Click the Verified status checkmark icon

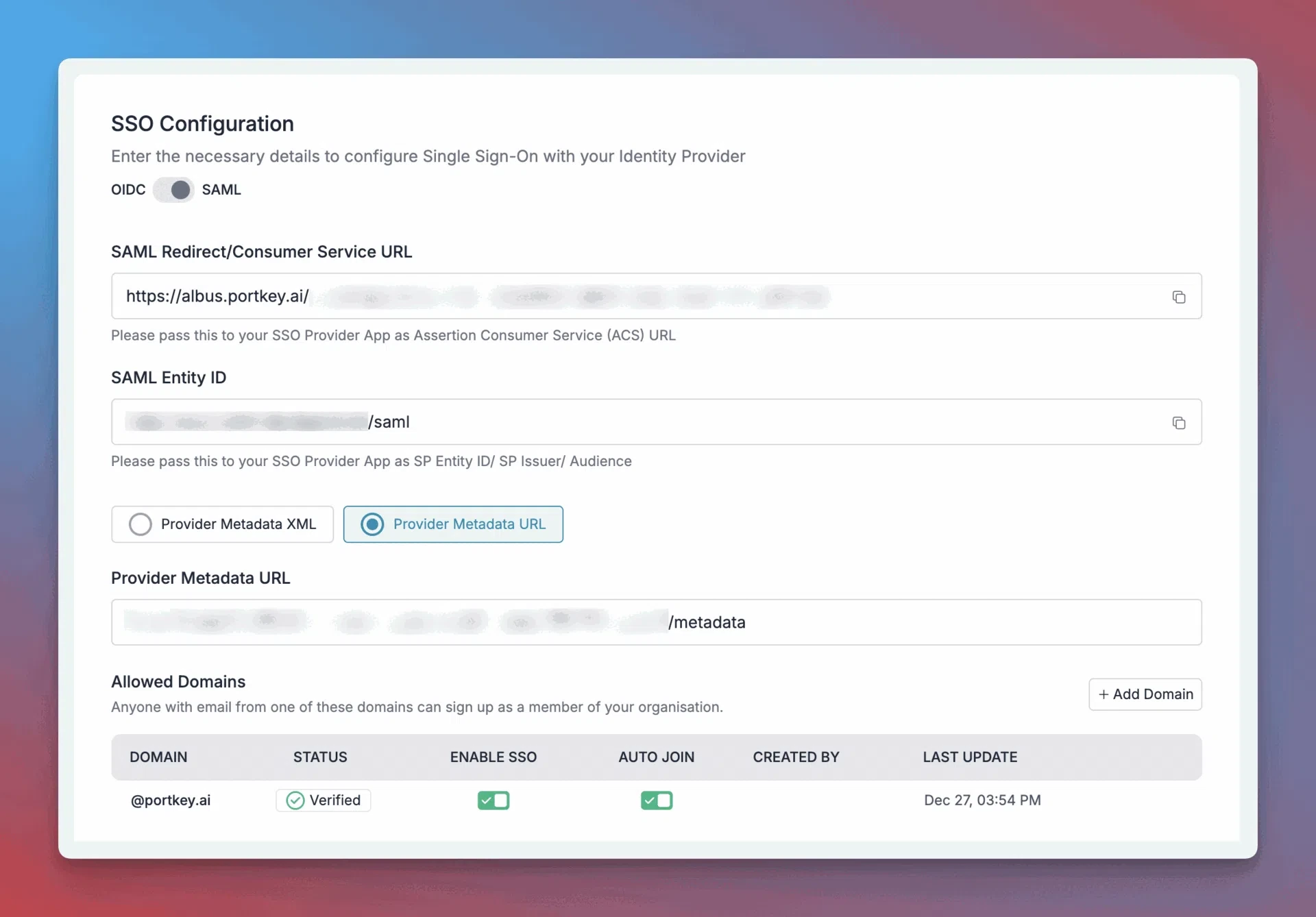[x=295, y=800]
